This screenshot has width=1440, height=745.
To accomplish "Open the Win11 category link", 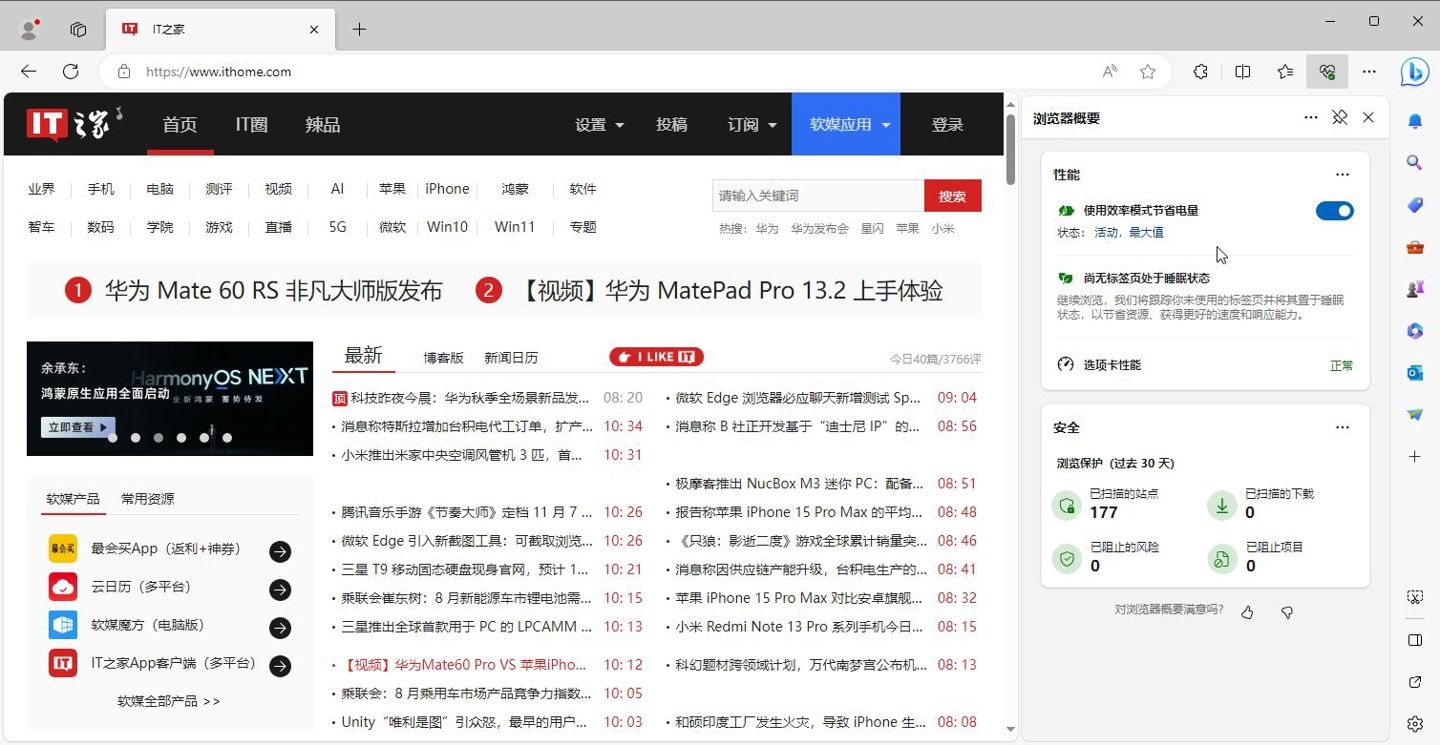I will point(515,227).
